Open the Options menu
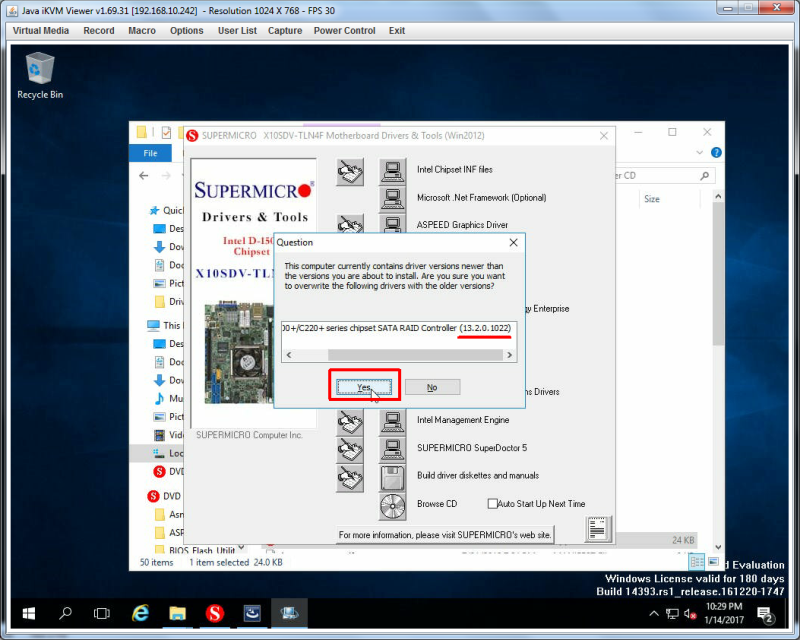This screenshot has height=640, width=800. point(187,31)
